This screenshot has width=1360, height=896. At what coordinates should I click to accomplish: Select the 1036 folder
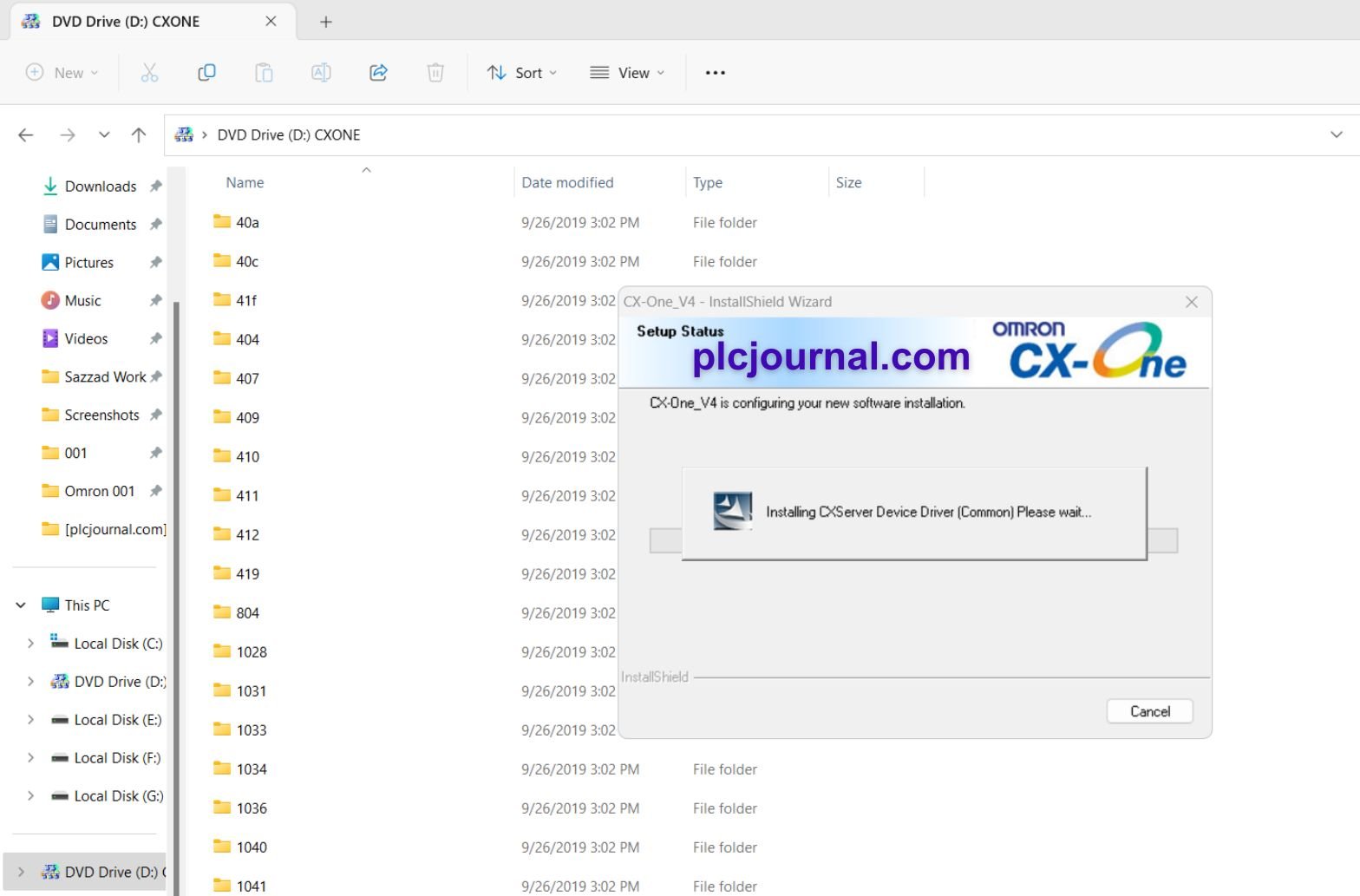pos(252,808)
